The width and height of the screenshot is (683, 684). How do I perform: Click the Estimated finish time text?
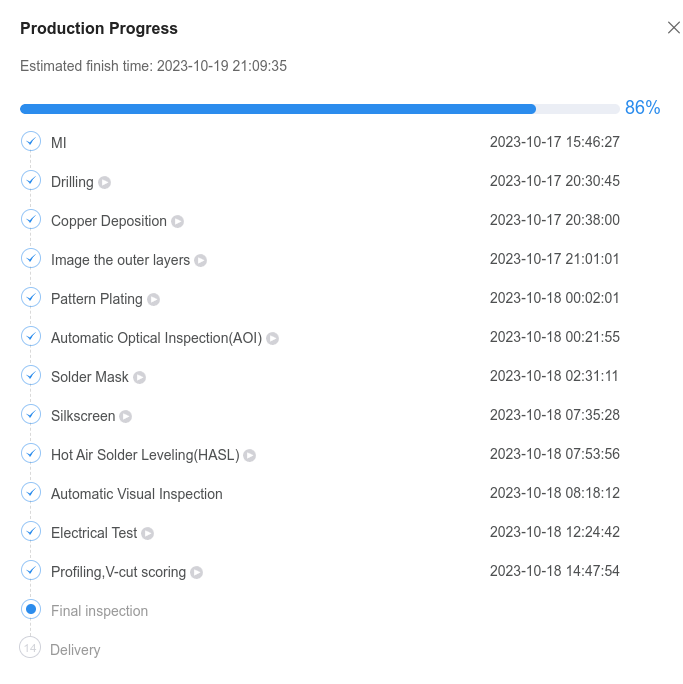pyautogui.click(x=154, y=66)
